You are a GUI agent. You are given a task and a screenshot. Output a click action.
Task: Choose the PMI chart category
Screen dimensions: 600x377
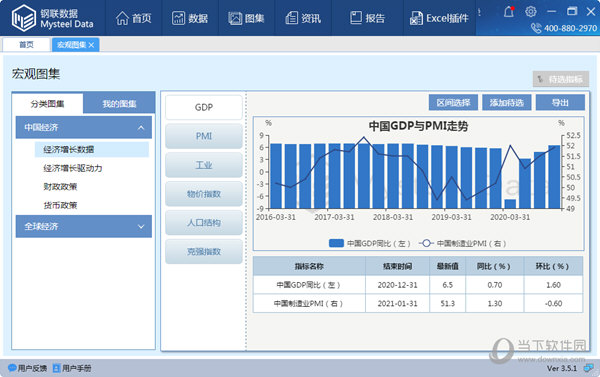[204, 136]
